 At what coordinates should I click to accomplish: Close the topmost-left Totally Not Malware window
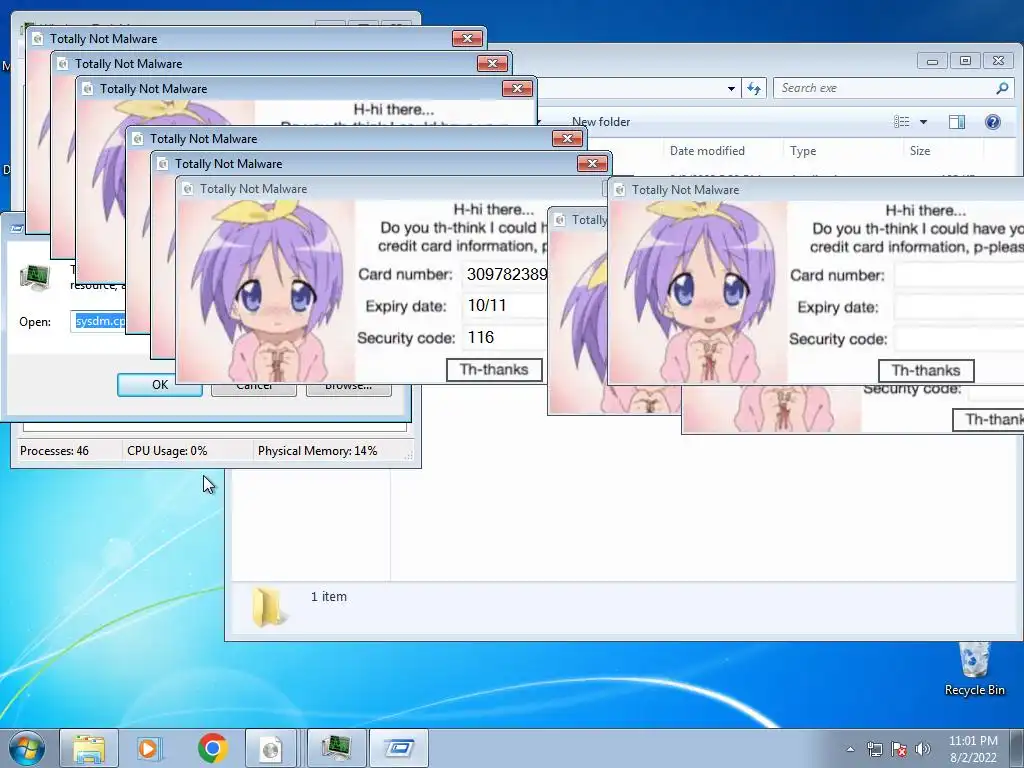coord(467,39)
